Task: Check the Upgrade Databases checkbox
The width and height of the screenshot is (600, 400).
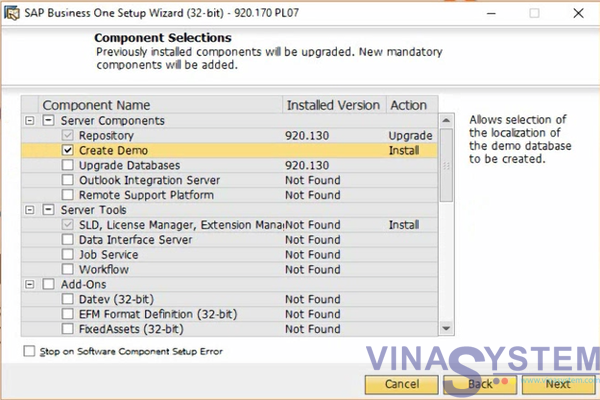Action: click(x=67, y=165)
